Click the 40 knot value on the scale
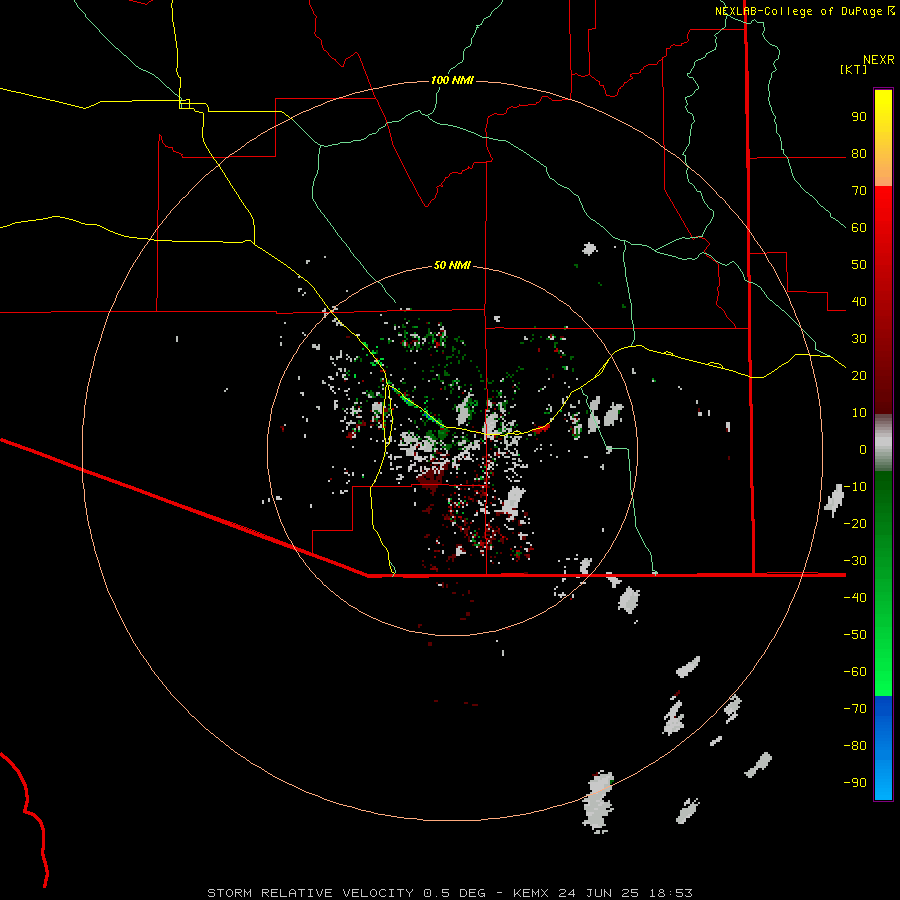 point(859,302)
